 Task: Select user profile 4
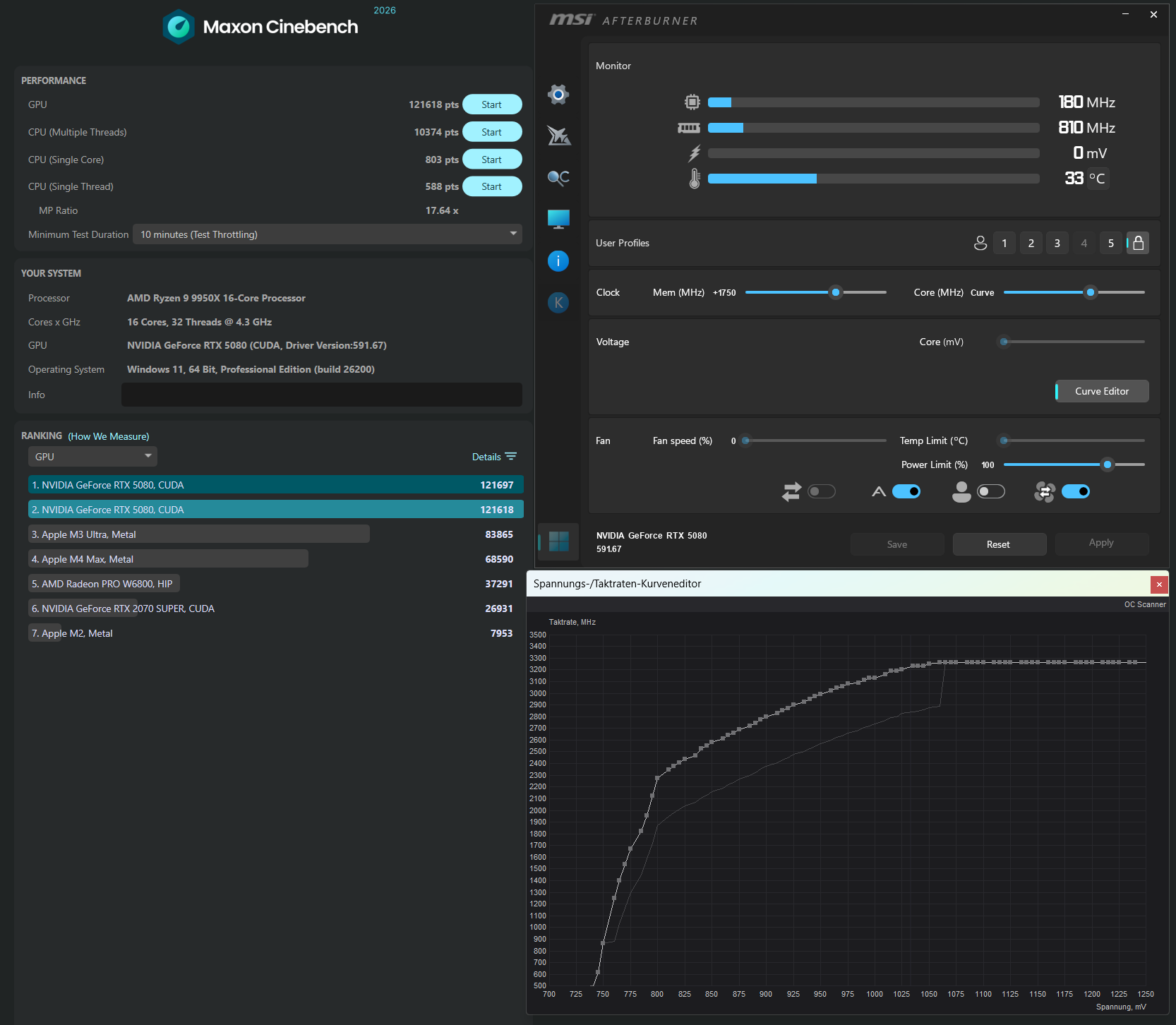click(1084, 243)
